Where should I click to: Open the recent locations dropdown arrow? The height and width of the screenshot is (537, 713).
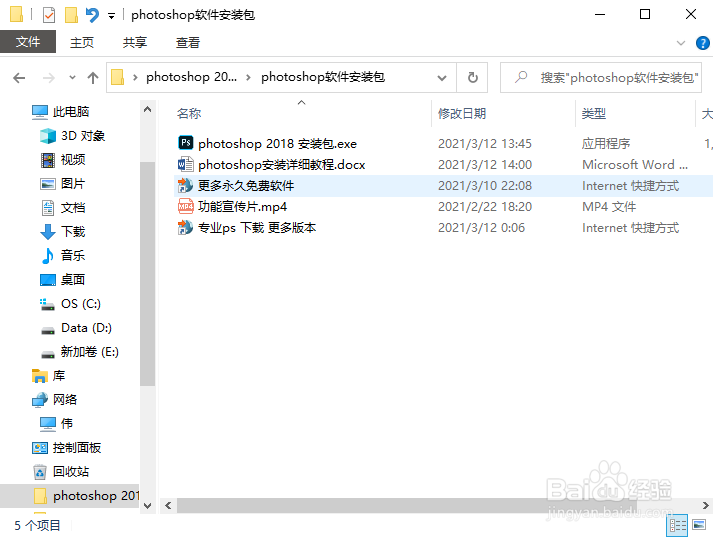point(72,78)
